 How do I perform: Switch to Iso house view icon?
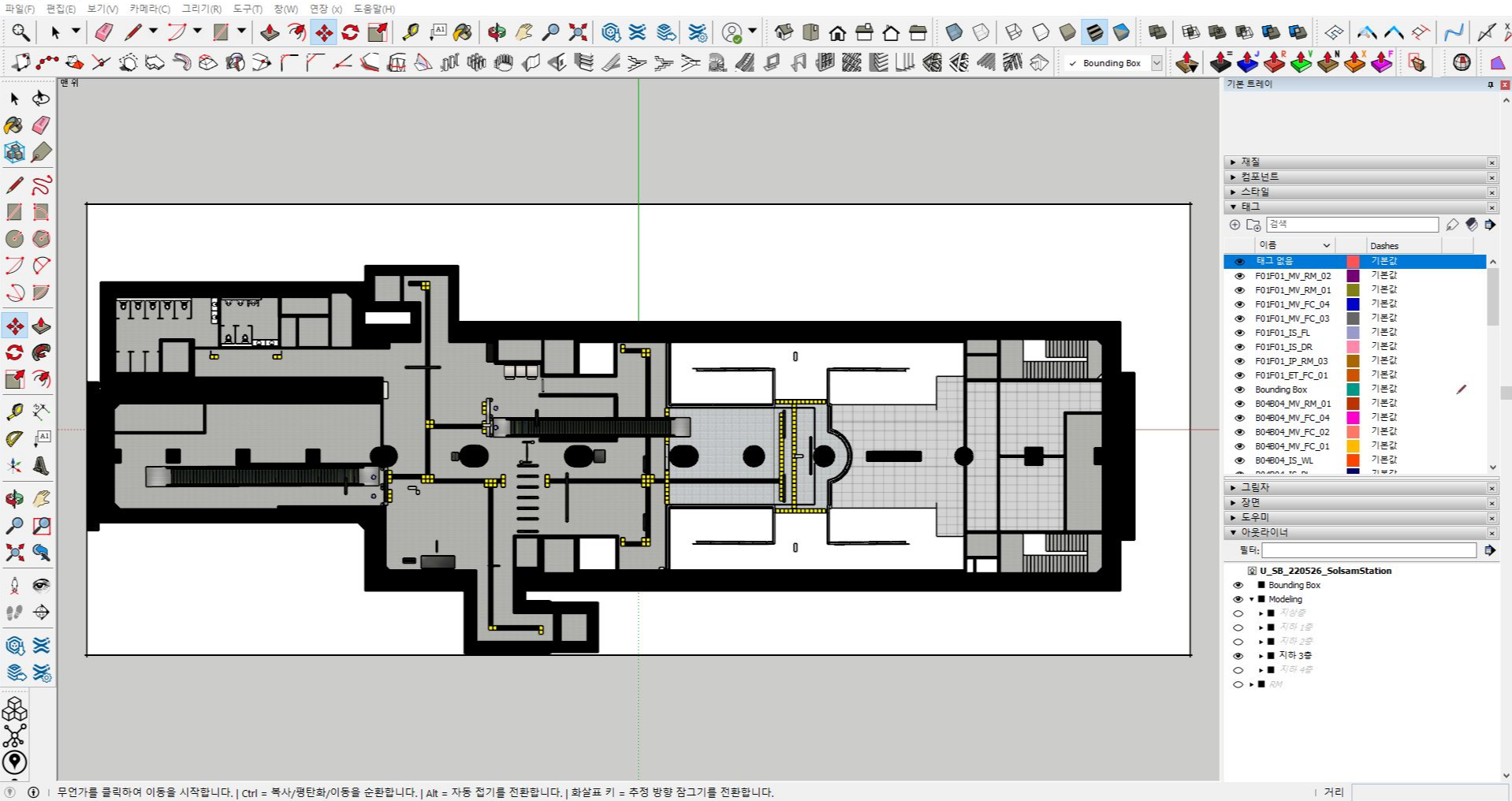pyautogui.click(x=784, y=32)
